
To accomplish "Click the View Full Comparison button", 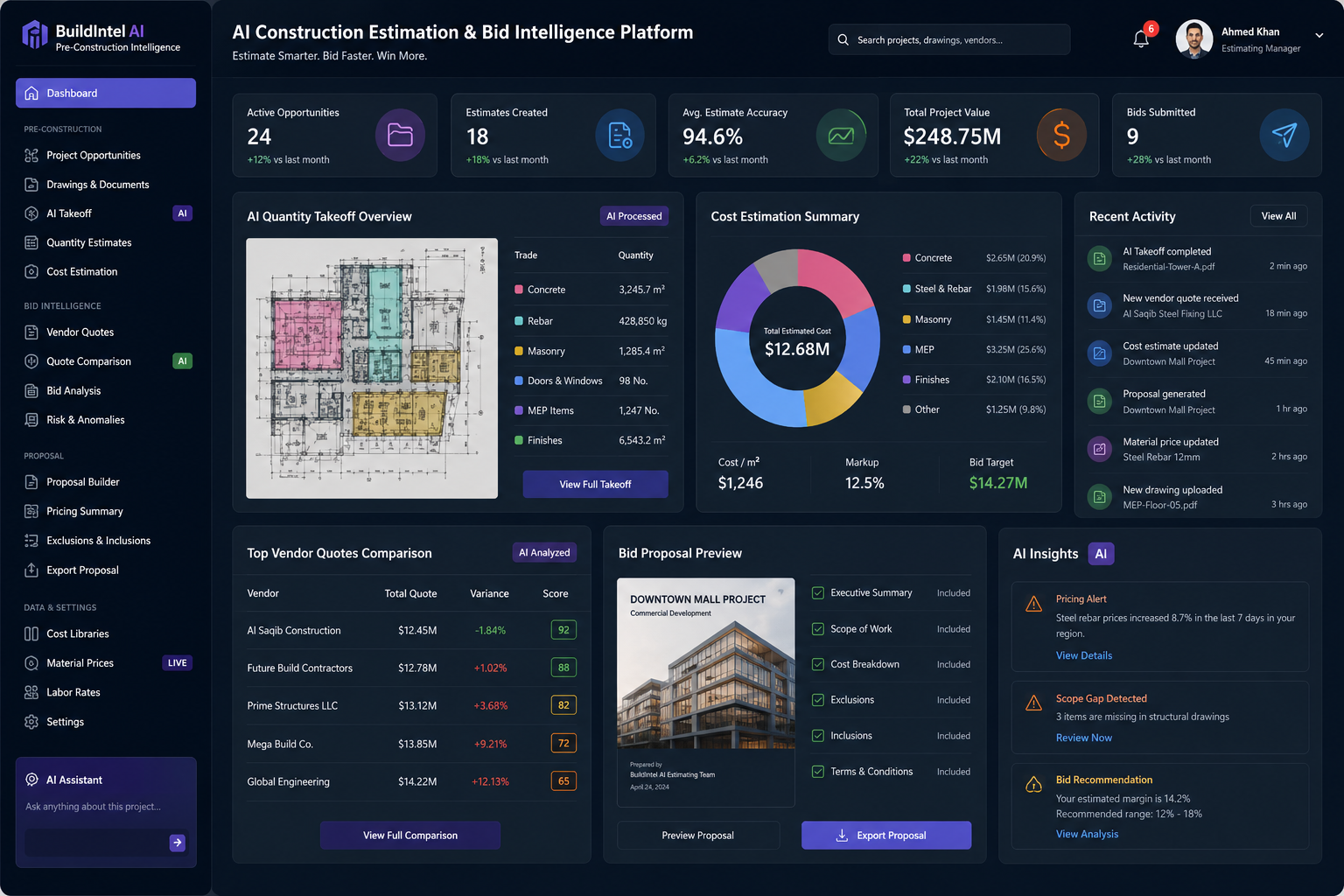I will tap(410, 835).
